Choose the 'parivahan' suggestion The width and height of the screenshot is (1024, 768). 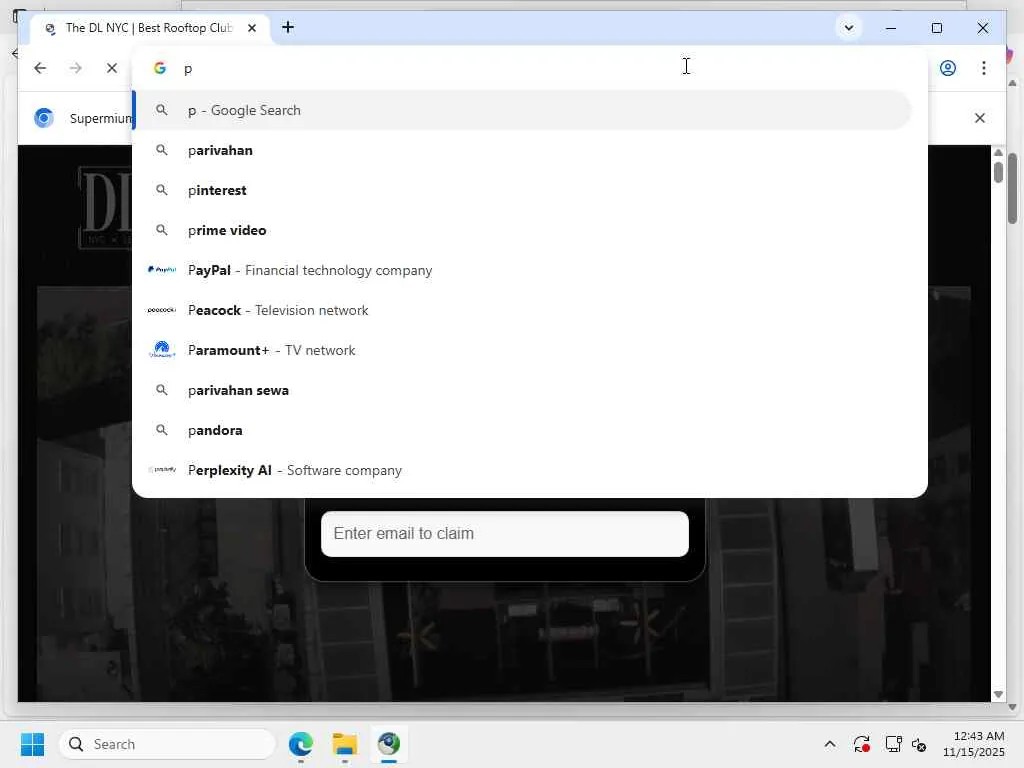point(522,150)
